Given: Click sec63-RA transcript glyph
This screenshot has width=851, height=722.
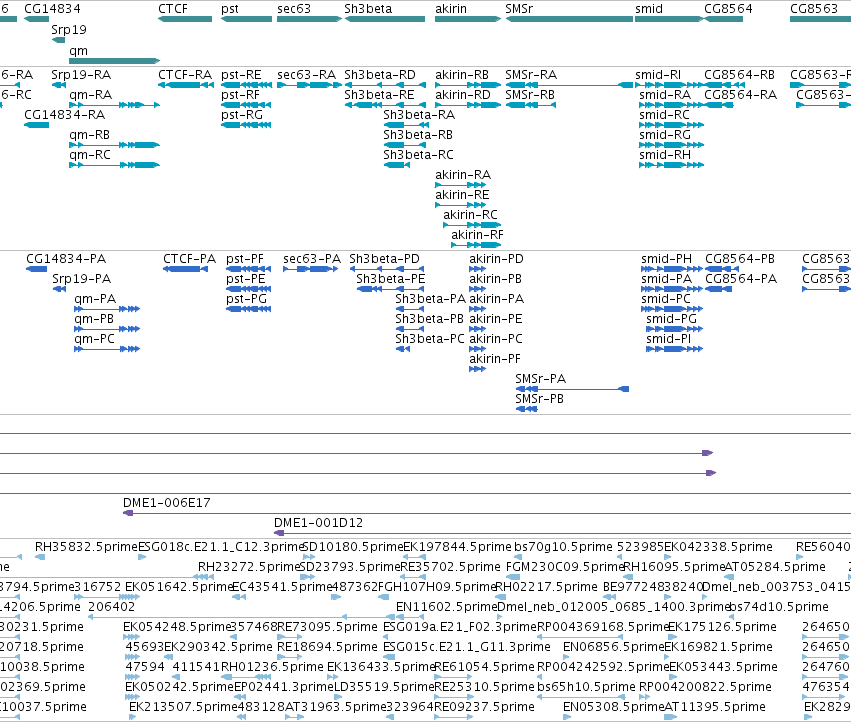Looking at the screenshot, I should coord(309,85).
